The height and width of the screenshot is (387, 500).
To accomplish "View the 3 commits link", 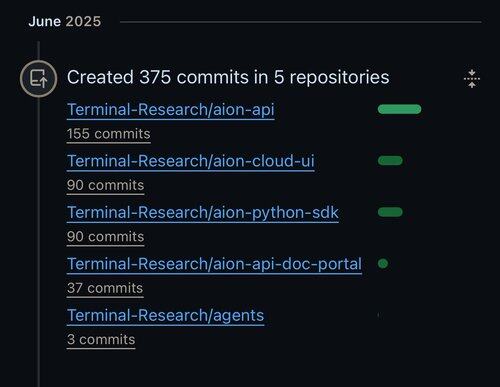I will 101,340.
